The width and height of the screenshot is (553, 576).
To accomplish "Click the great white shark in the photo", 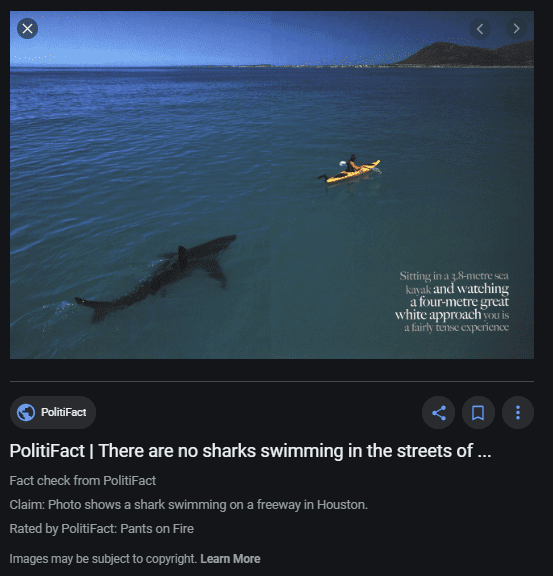I will [156, 278].
